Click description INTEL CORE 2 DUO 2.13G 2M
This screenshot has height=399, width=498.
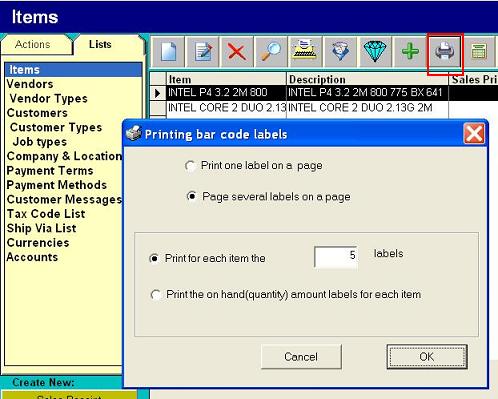coord(367,108)
